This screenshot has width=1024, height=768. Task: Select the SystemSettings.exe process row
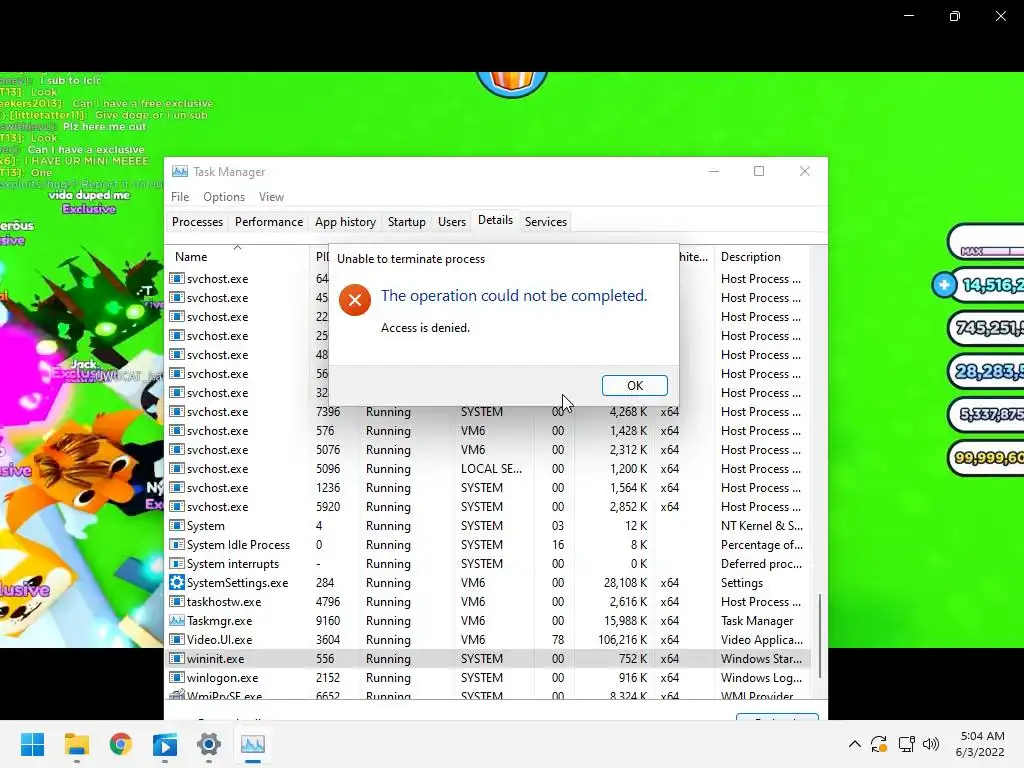pyautogui.click(x=488, y=583)
